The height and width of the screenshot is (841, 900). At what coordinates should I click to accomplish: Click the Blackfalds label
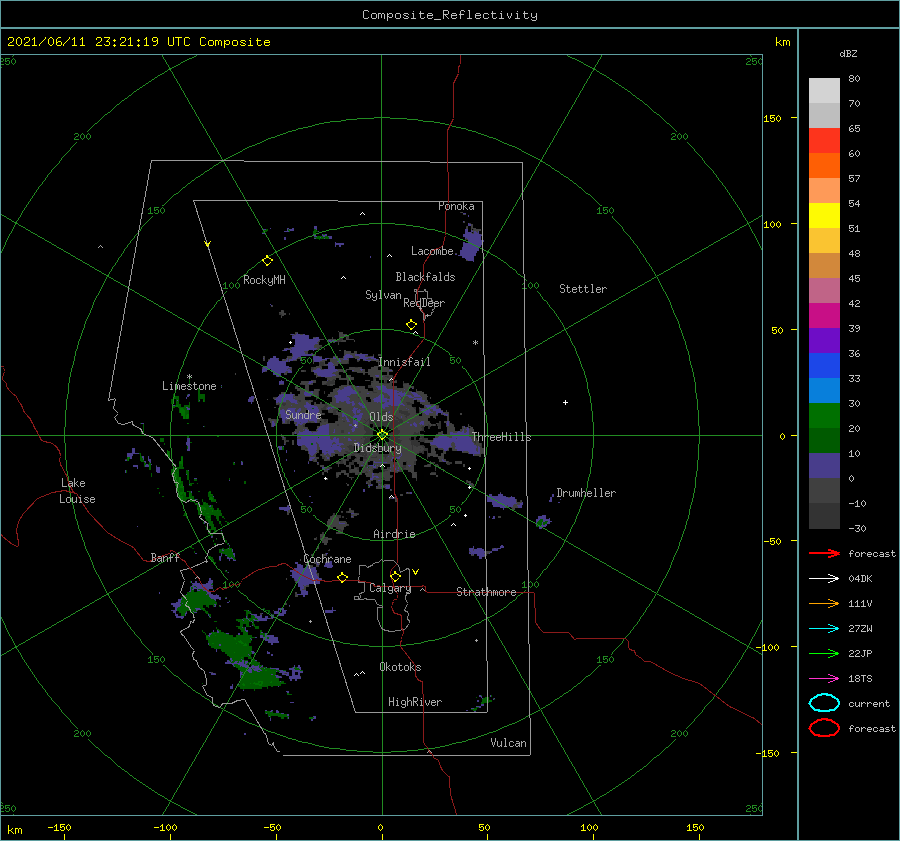[425, 277]
